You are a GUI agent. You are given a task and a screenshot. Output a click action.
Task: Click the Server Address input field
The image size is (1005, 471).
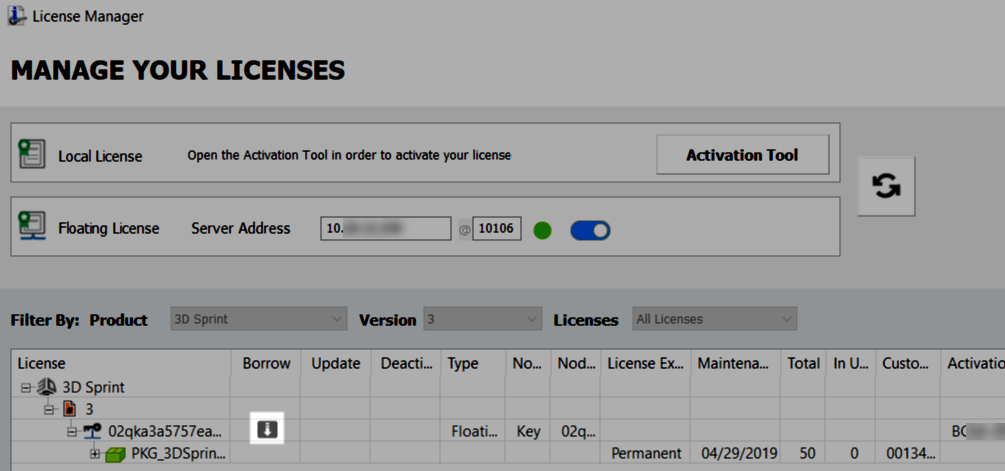coord(386,229)
